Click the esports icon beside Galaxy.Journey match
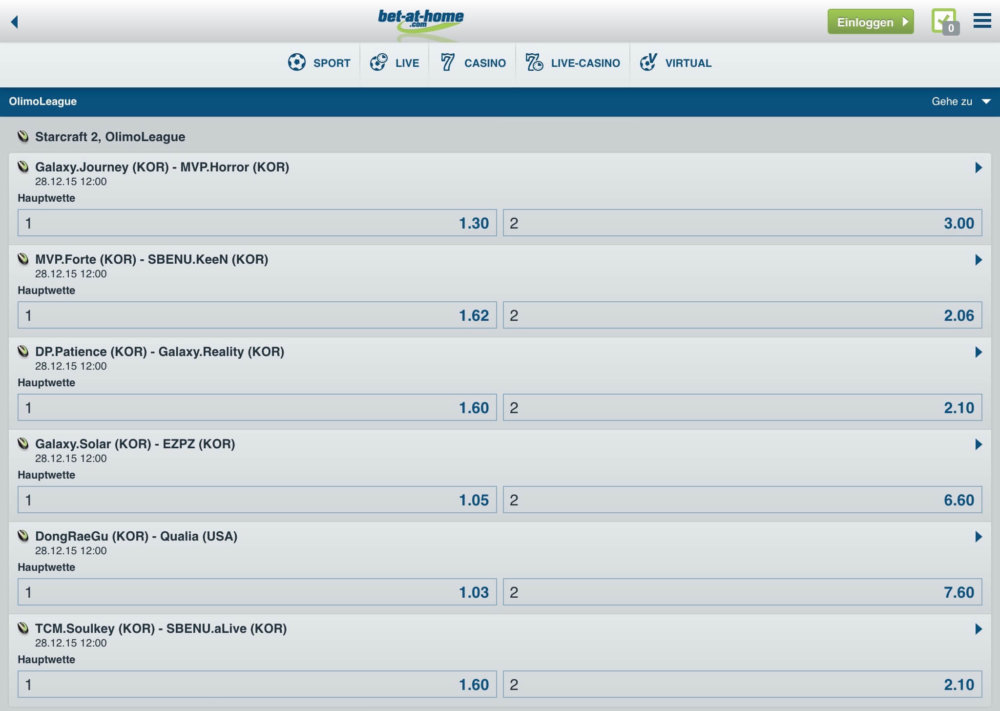The height and width of the screenshot is (711, 1000). pos(23,167)
